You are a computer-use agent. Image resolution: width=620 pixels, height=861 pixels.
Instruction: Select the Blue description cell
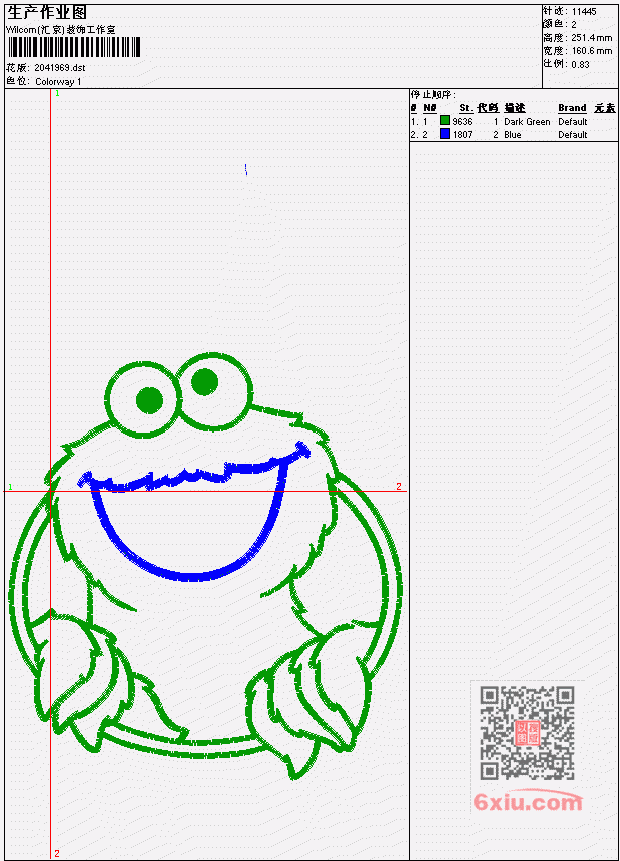point(513,135)
